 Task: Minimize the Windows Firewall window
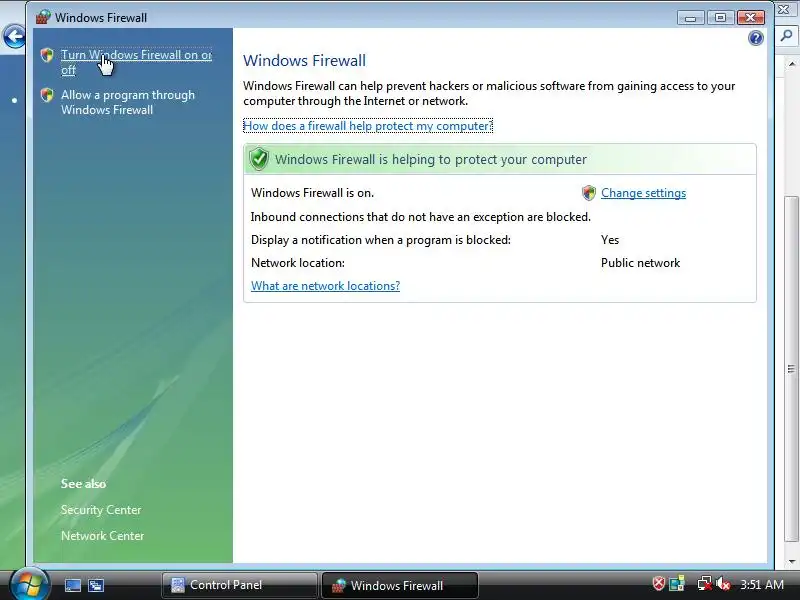point(691,18)
